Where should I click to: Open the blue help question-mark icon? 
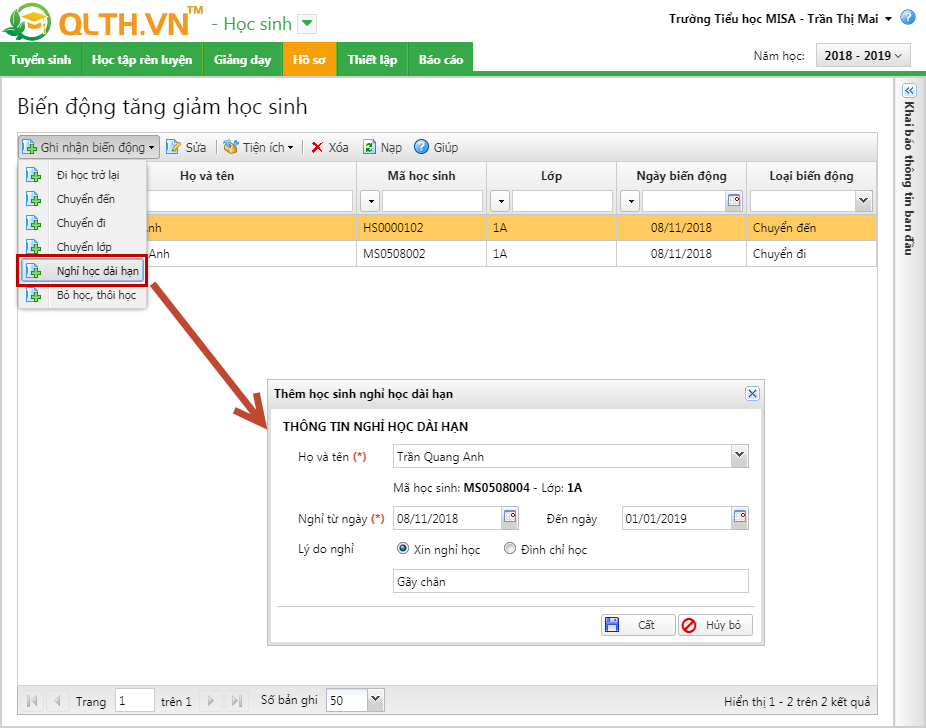pos(908,18)
